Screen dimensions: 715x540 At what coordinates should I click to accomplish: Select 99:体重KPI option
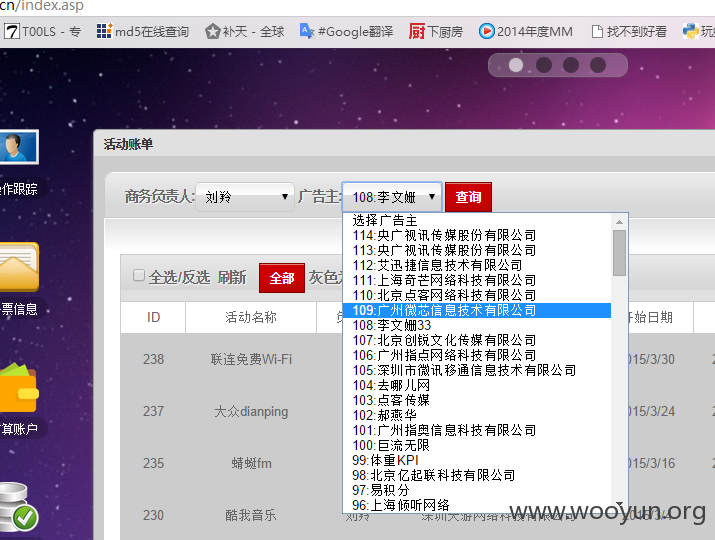[477, 460]
